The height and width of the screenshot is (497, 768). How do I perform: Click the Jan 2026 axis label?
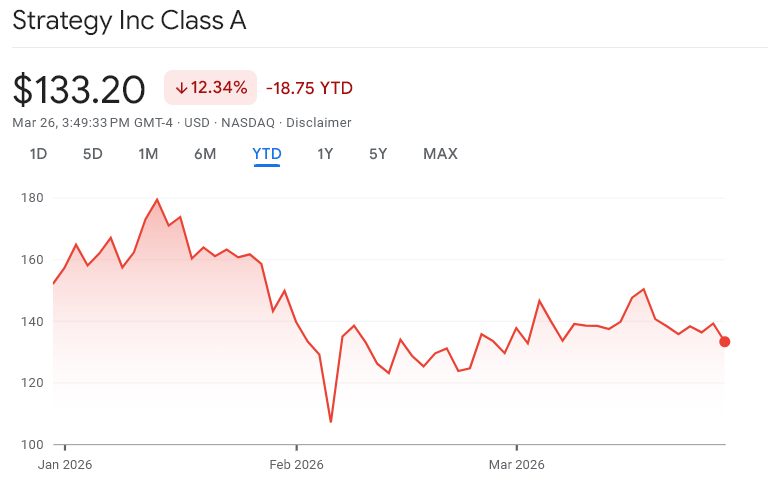[x=64, y=465]
